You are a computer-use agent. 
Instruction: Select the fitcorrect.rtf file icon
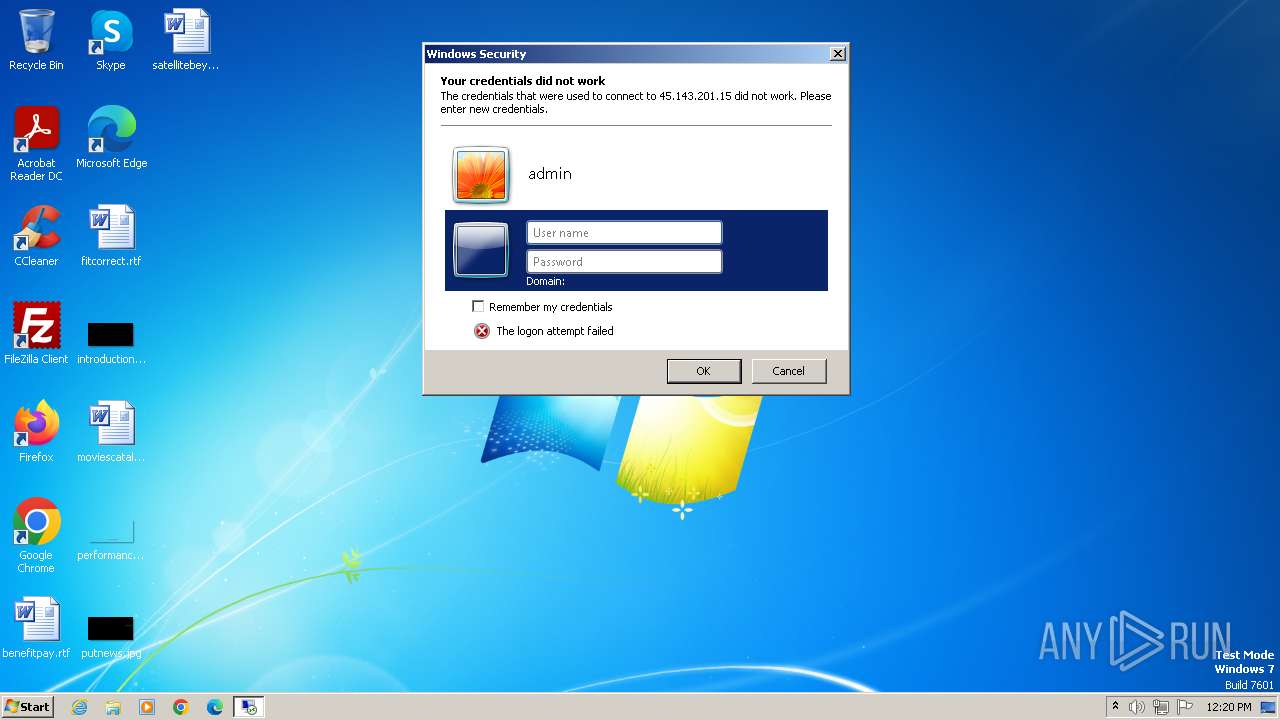(x=111, y=236)
